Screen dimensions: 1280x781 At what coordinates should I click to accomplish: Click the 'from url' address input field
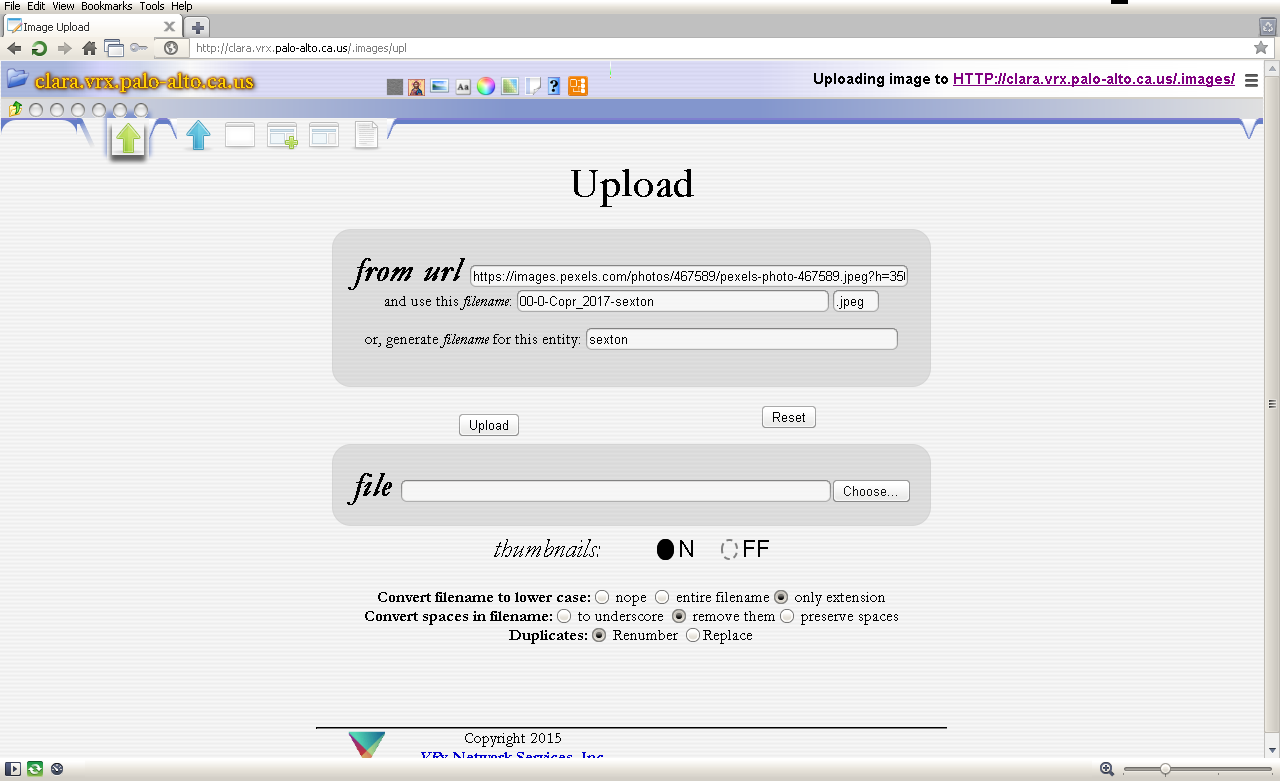689,277
